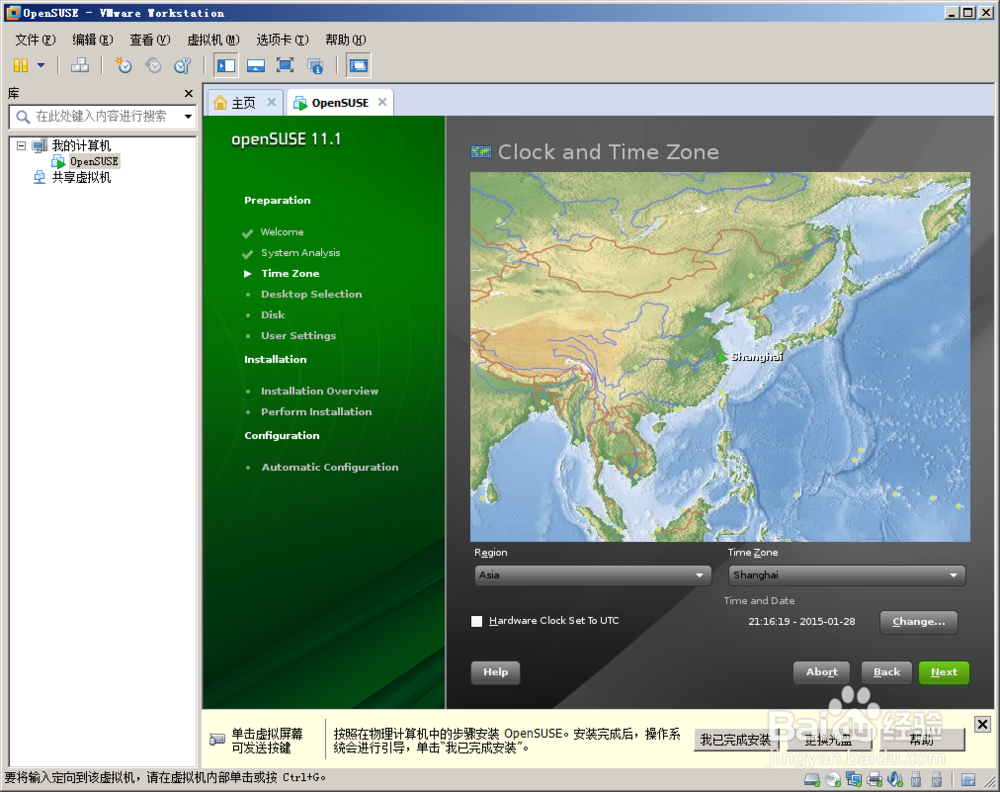Click the console view icon in toolbar

(x=358, y=65)
